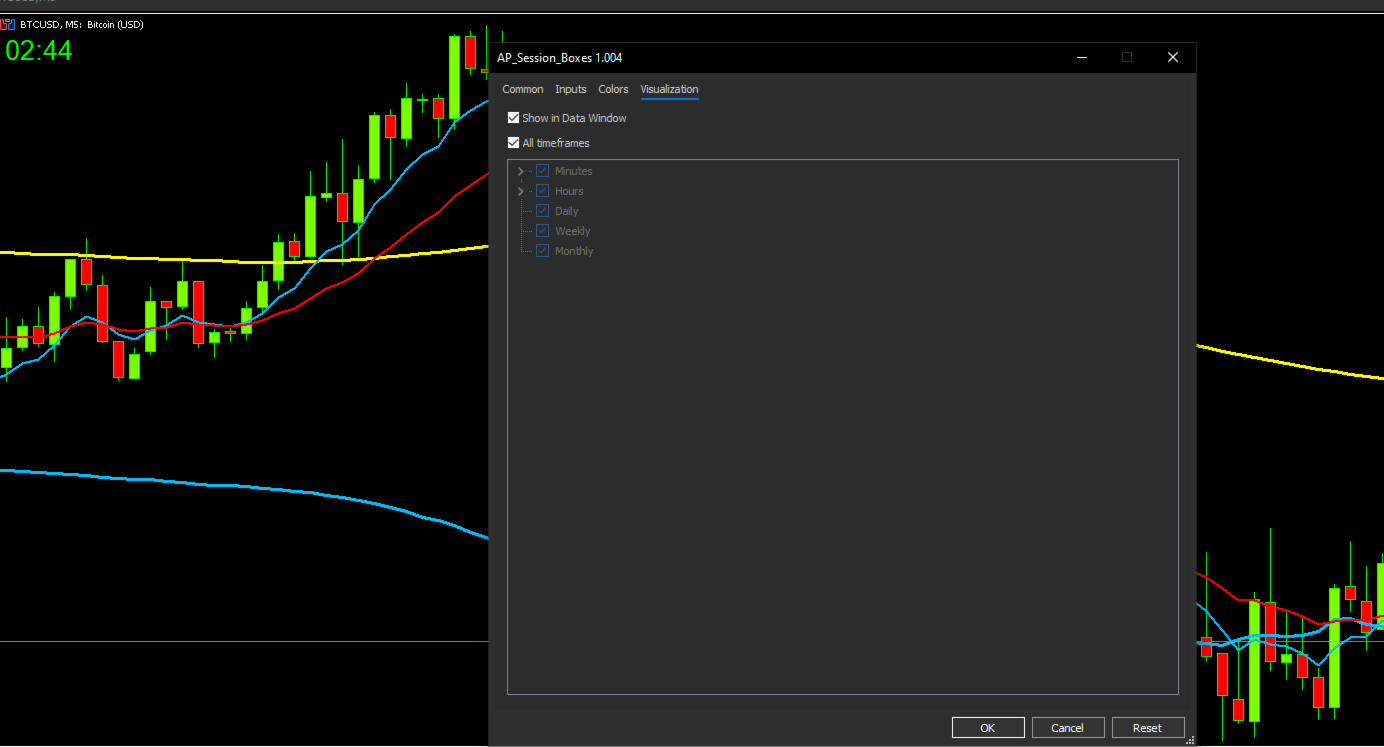Click the Reset button
Image resolution: width=1384 pixels, height=747 pixels.
coord(1148,728)
